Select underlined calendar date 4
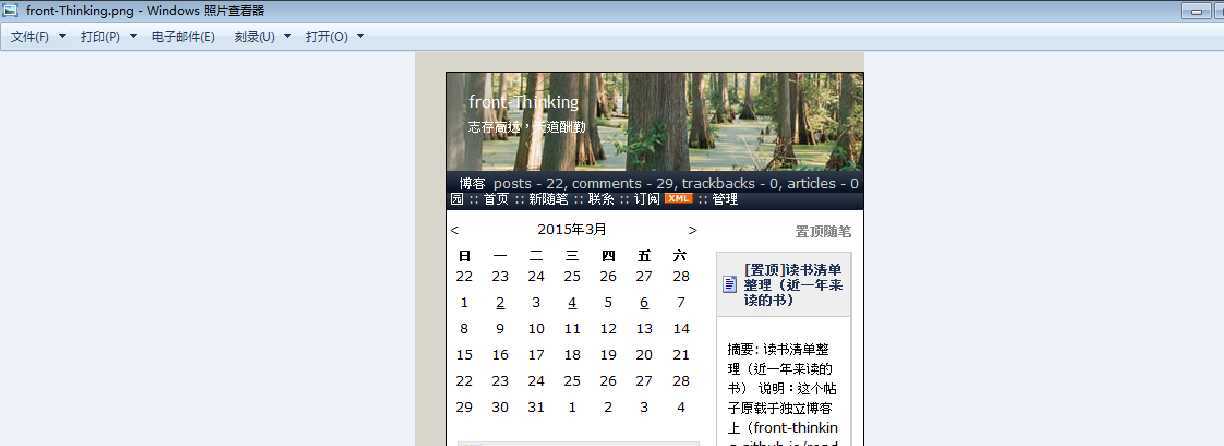 572,302
